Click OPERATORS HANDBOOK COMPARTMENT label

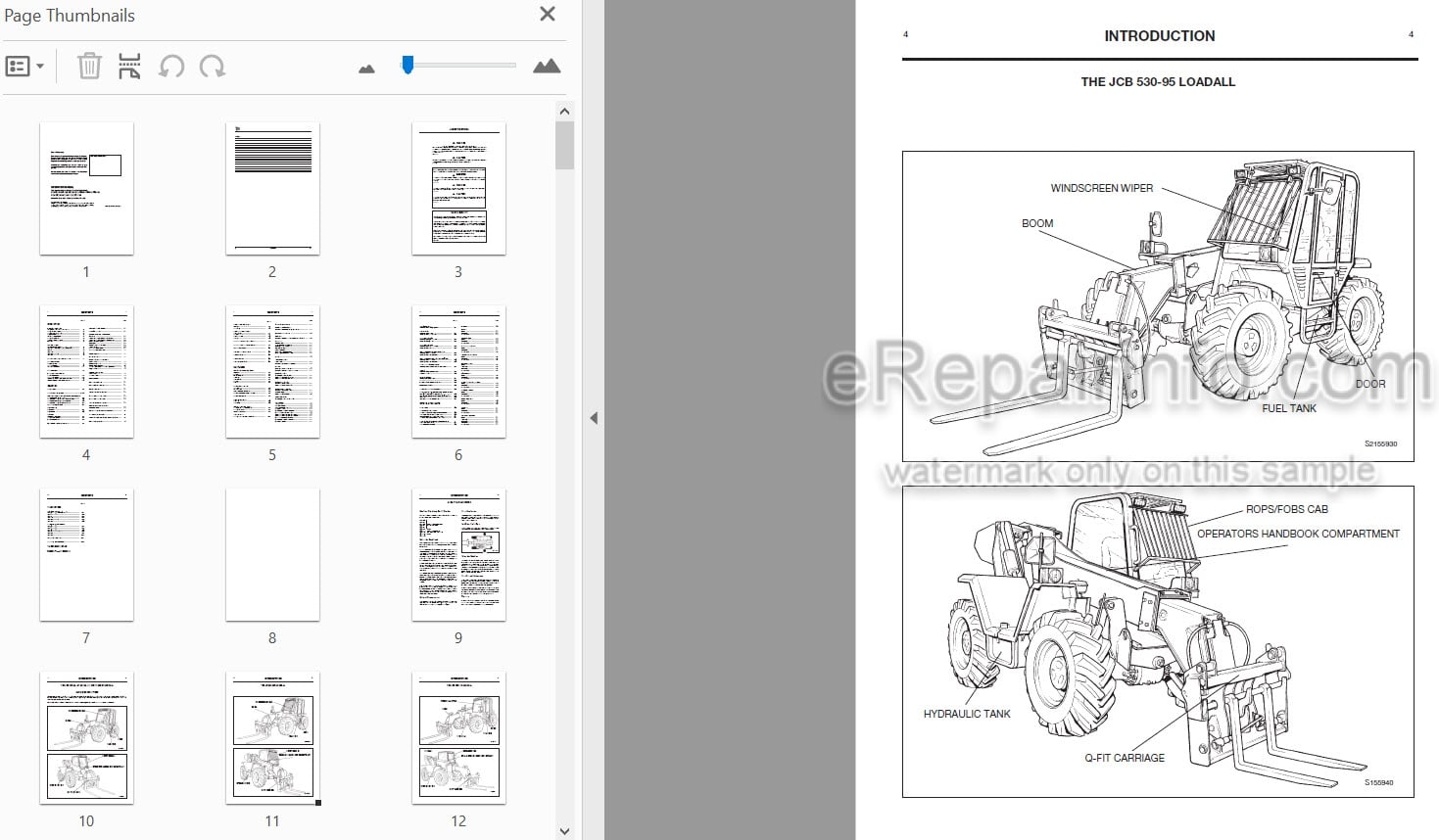coord(1298,534)
